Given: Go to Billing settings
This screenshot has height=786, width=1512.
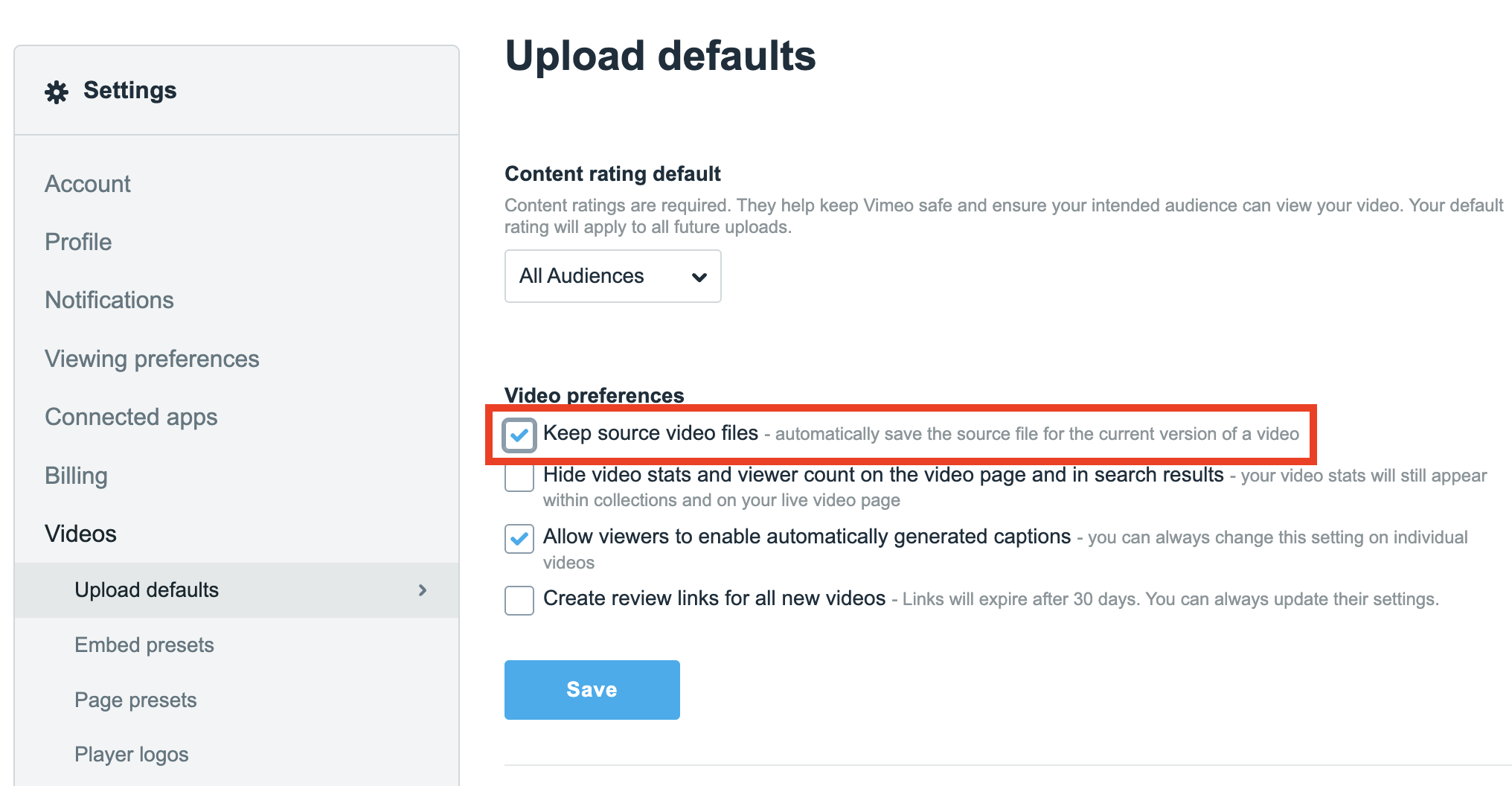Looking at the screenshot, I should pos(76,476).
